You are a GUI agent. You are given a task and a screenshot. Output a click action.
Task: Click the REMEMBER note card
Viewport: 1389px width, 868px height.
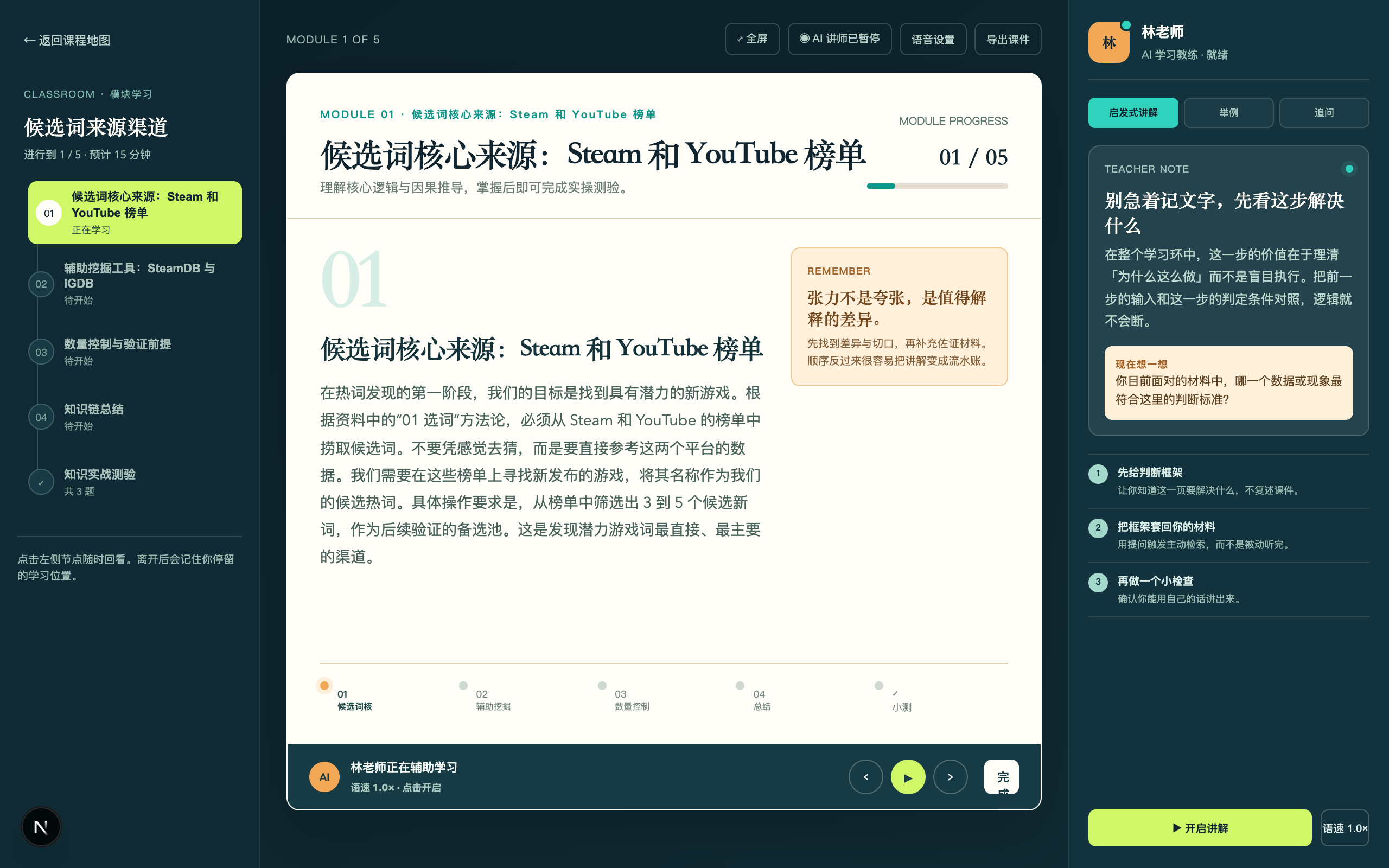click(900, 317)
